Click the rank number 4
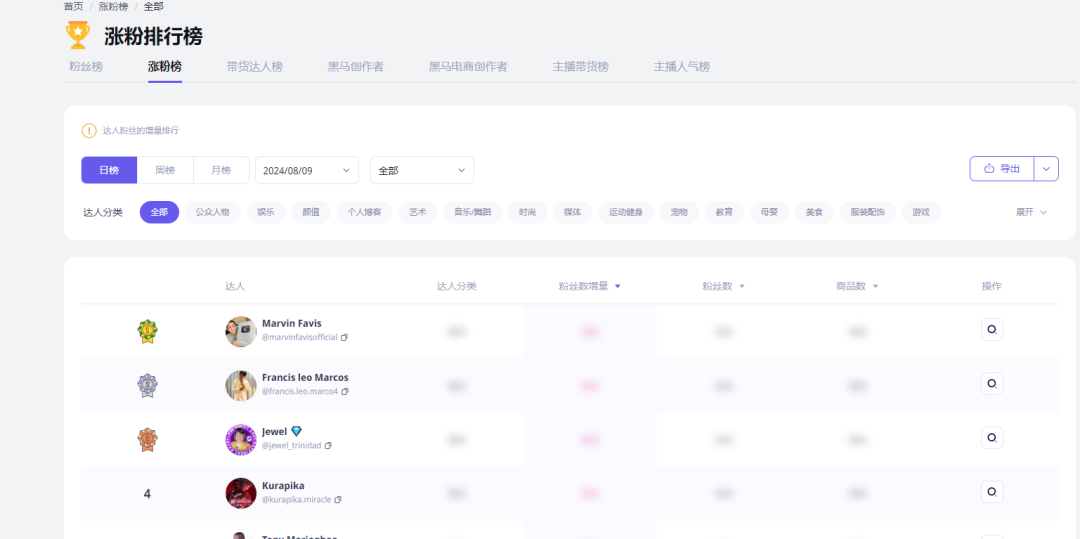 (147, 494)
